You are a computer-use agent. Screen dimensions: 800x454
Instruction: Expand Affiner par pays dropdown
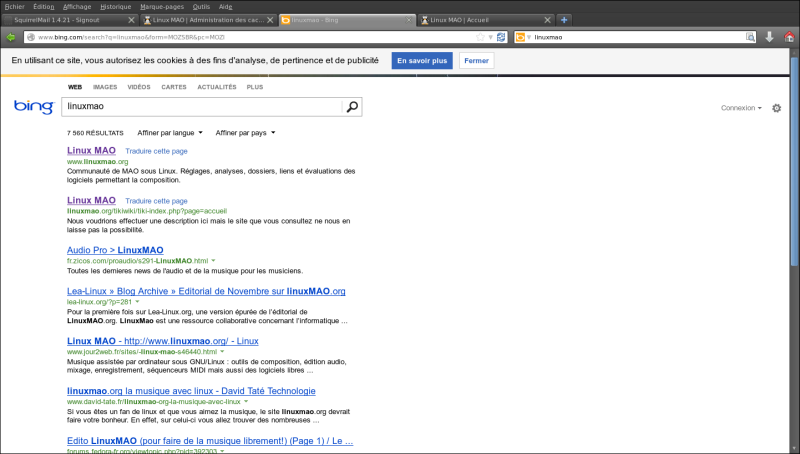point(245,133)
